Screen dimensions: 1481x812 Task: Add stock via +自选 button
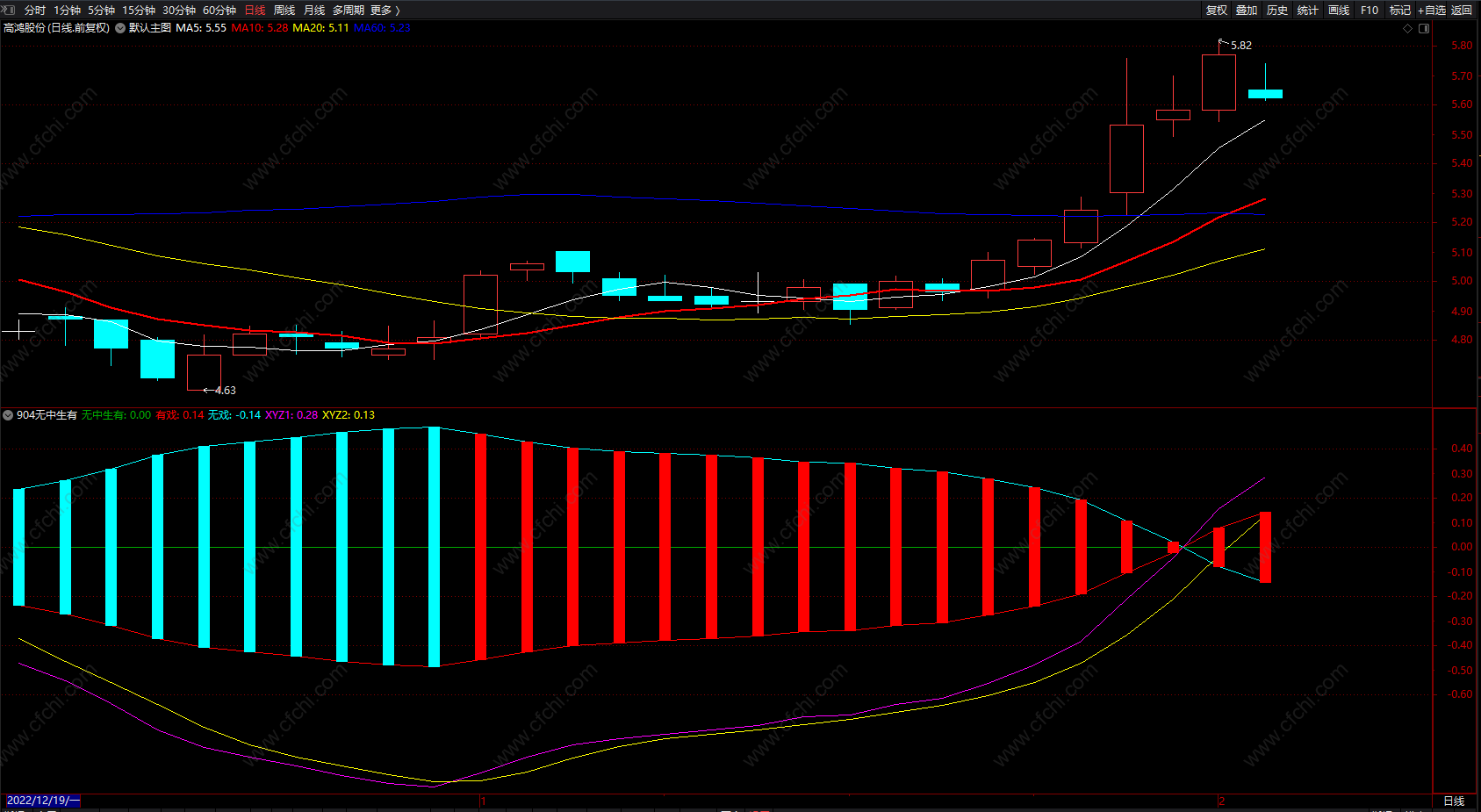[x=1432, y=11]
